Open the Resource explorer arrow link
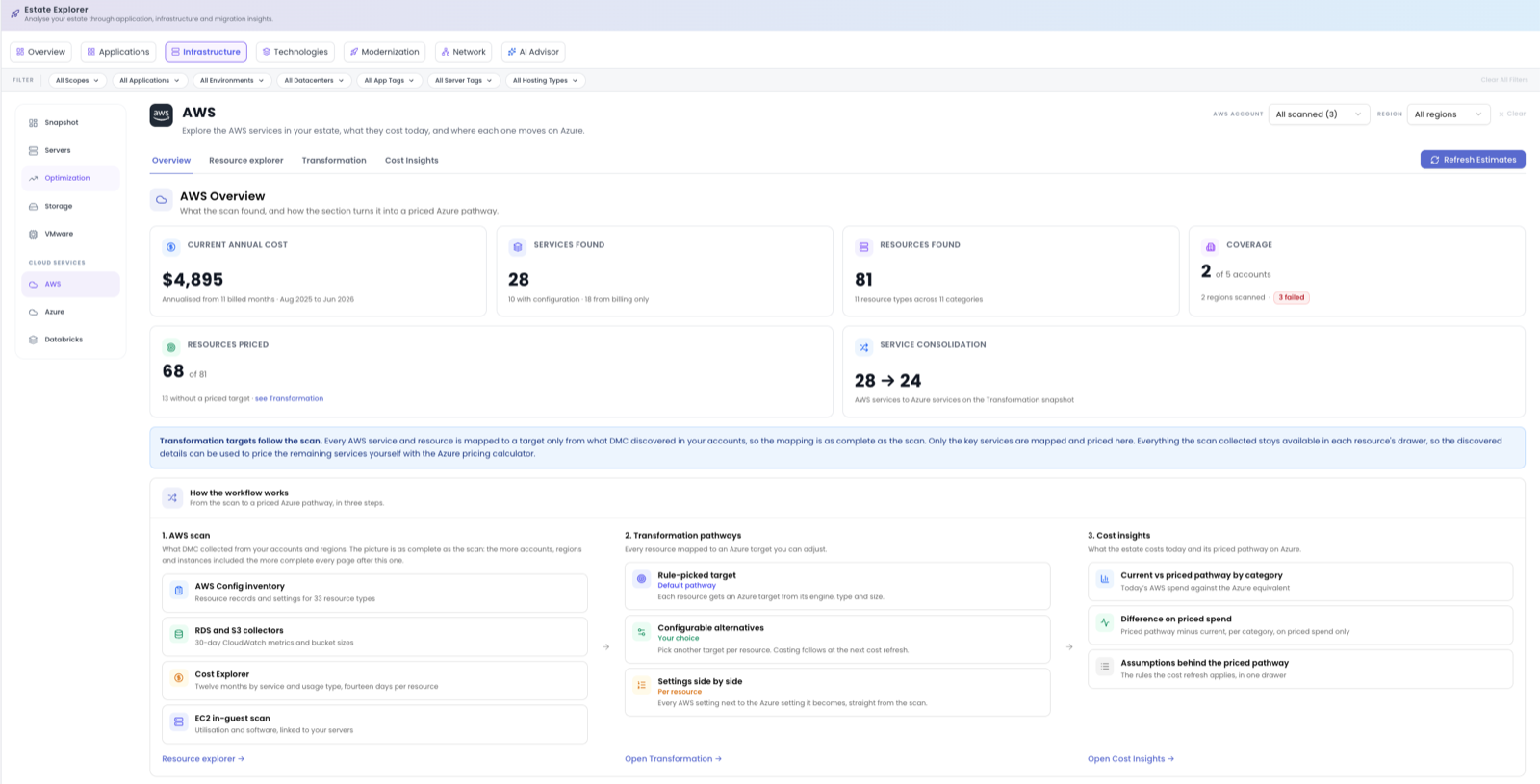The image size is (1540, 784). [203, 759]
